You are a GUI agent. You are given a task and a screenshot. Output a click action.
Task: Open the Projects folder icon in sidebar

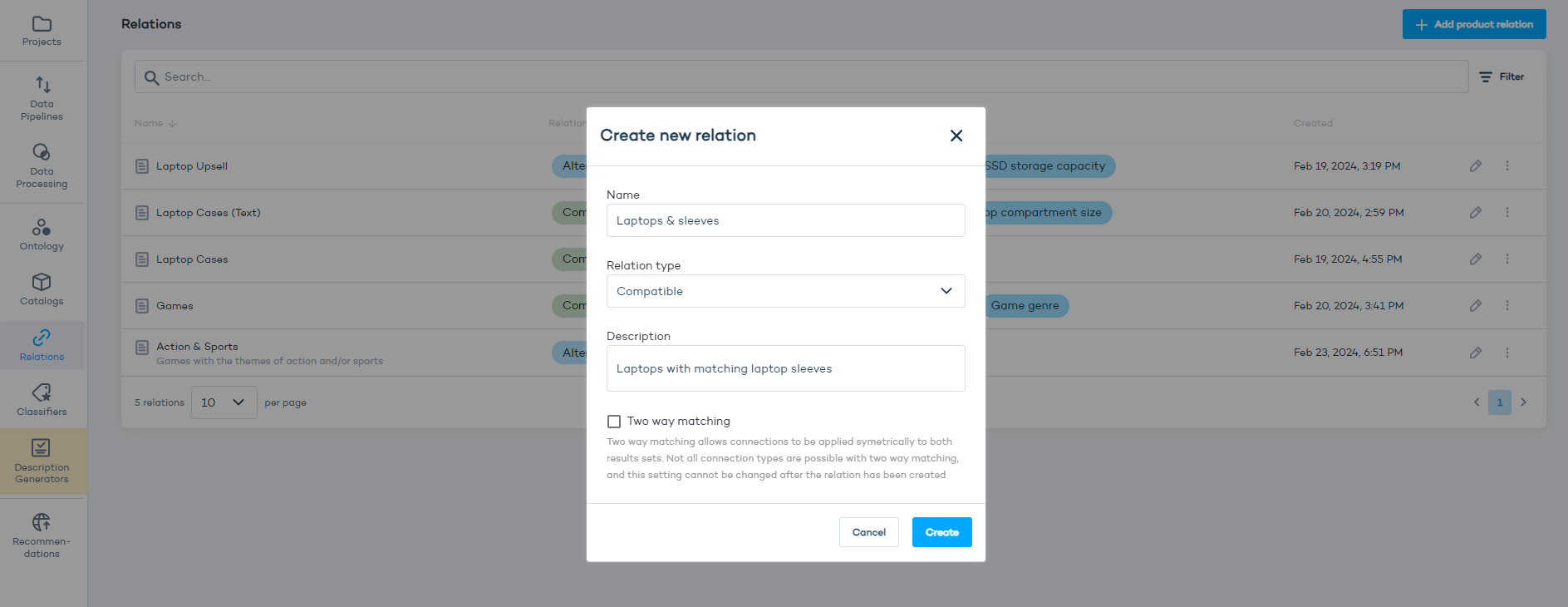tap(42, 25)
